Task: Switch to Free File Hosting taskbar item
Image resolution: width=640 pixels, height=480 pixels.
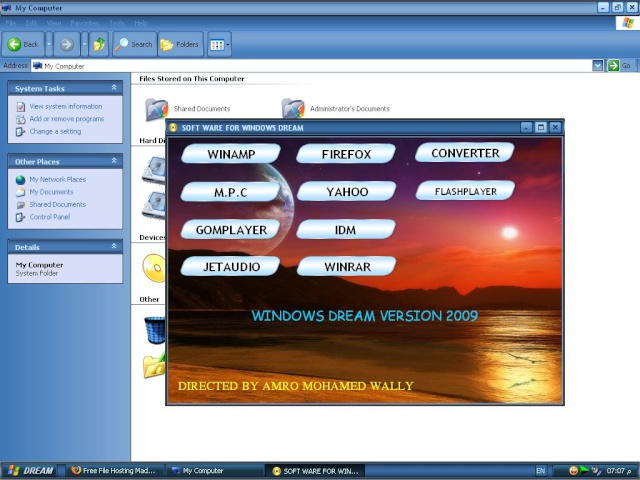Action: coord(113,471)
